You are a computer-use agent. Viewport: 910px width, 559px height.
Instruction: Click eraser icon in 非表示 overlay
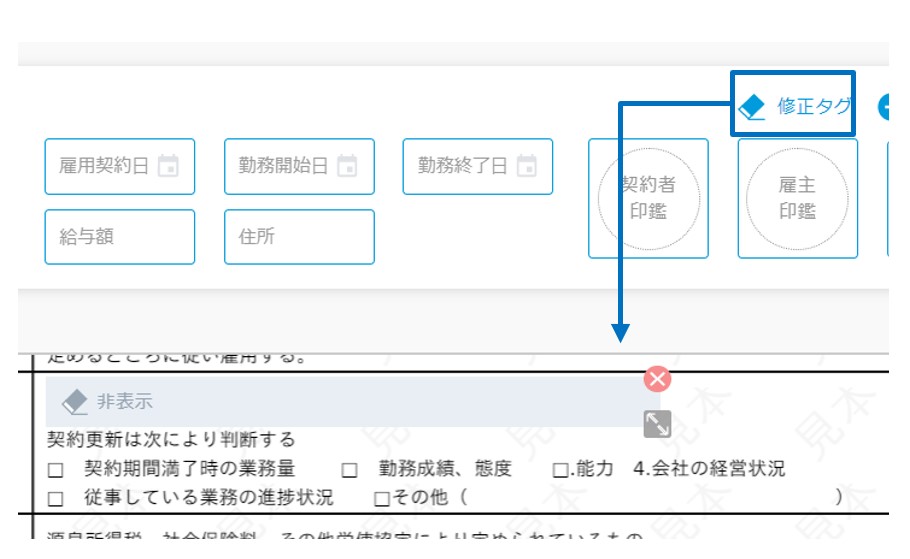pos(74,402)
